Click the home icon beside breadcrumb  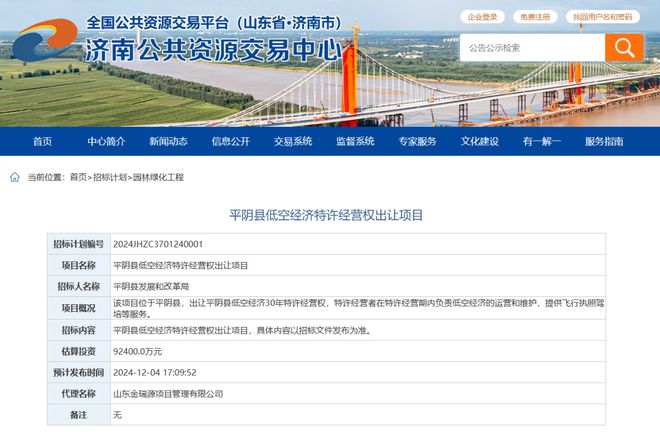14,177
